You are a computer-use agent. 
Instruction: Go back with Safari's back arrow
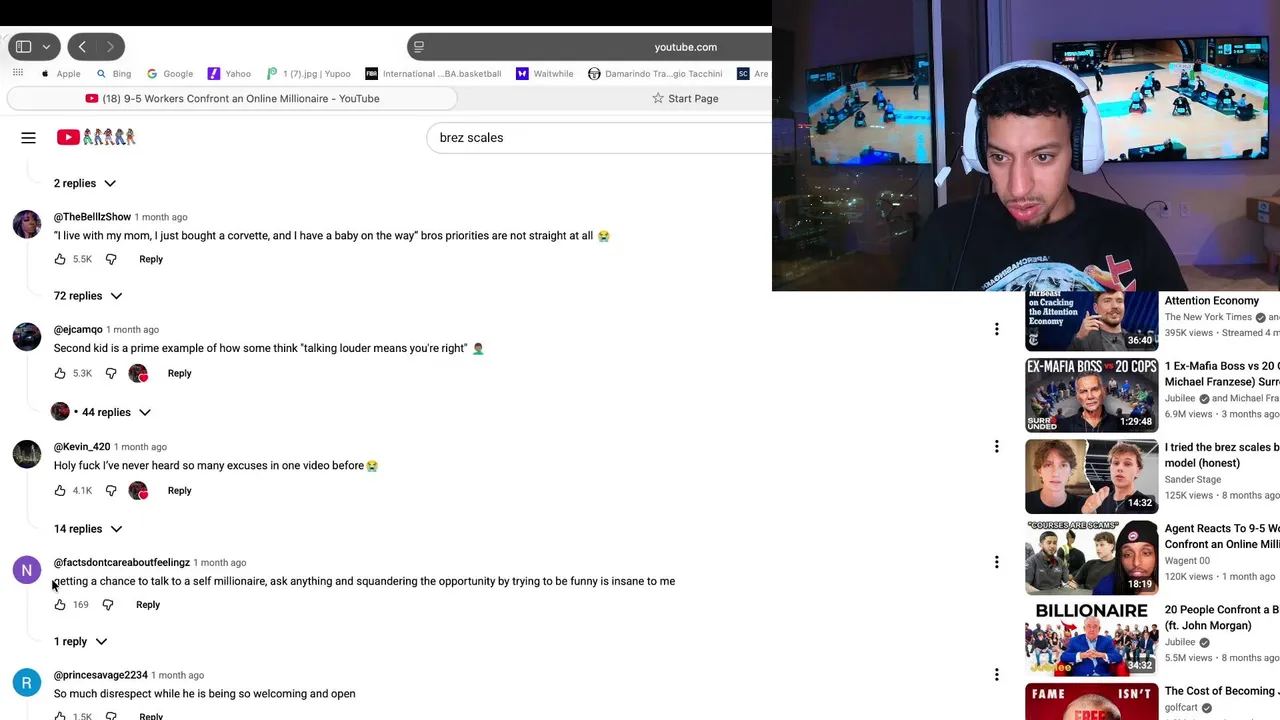coord(82,47)
